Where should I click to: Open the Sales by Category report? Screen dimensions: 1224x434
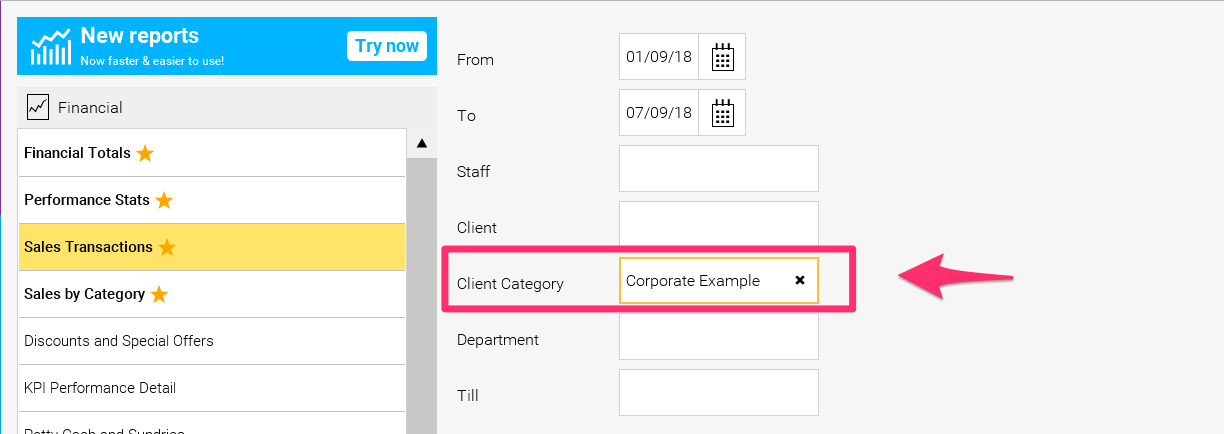tap(212, 294)
